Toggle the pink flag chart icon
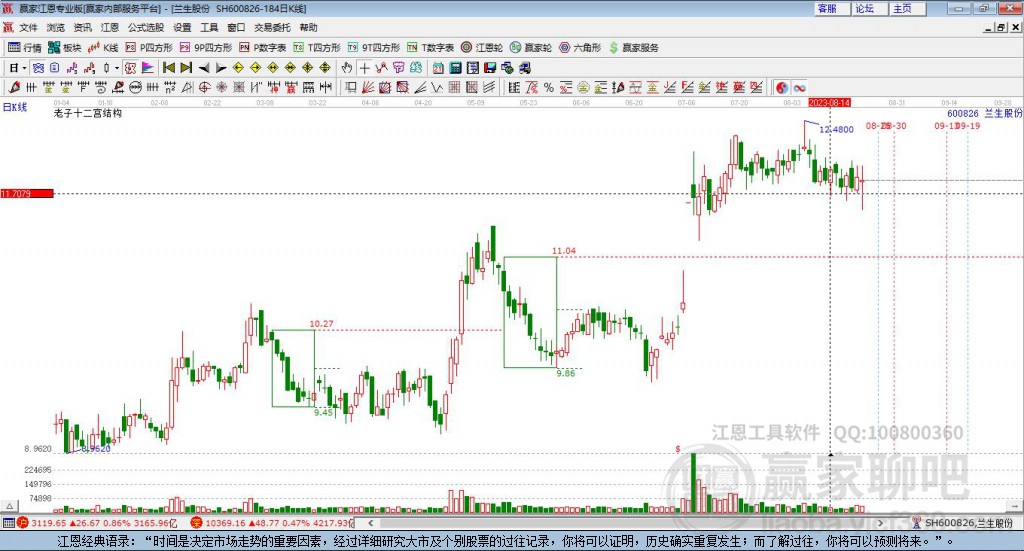Viewport: 1024px width, 551px height. click(x=148, y=68)
